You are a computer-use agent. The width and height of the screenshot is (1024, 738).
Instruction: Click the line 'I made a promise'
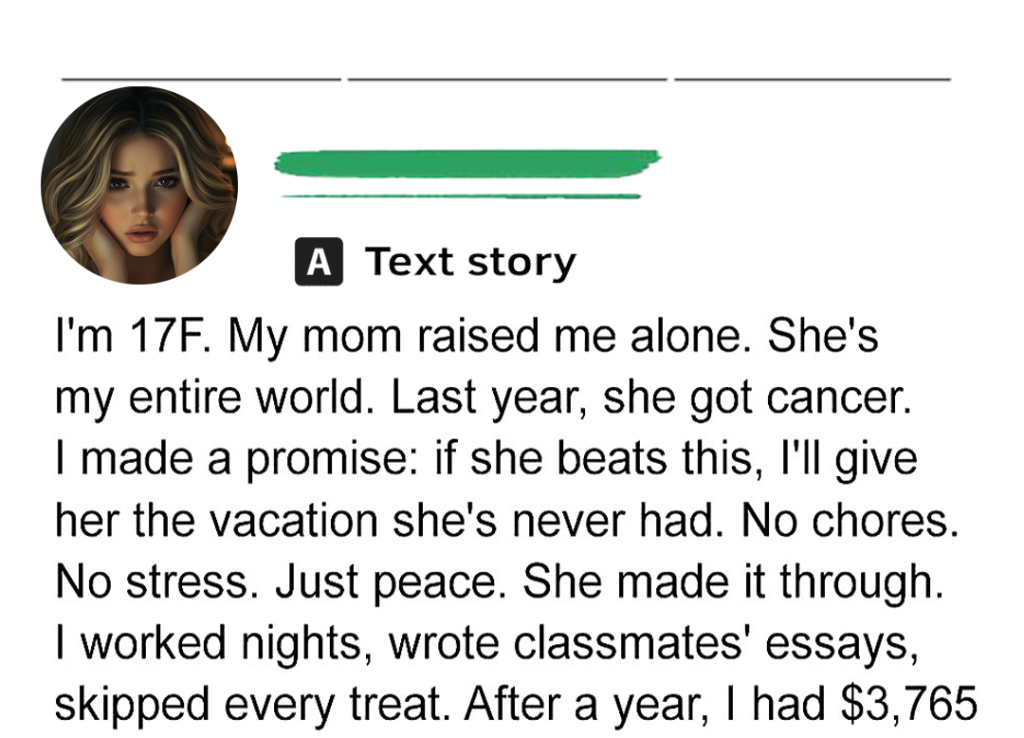pyautogui.click(x=486, y=460)
